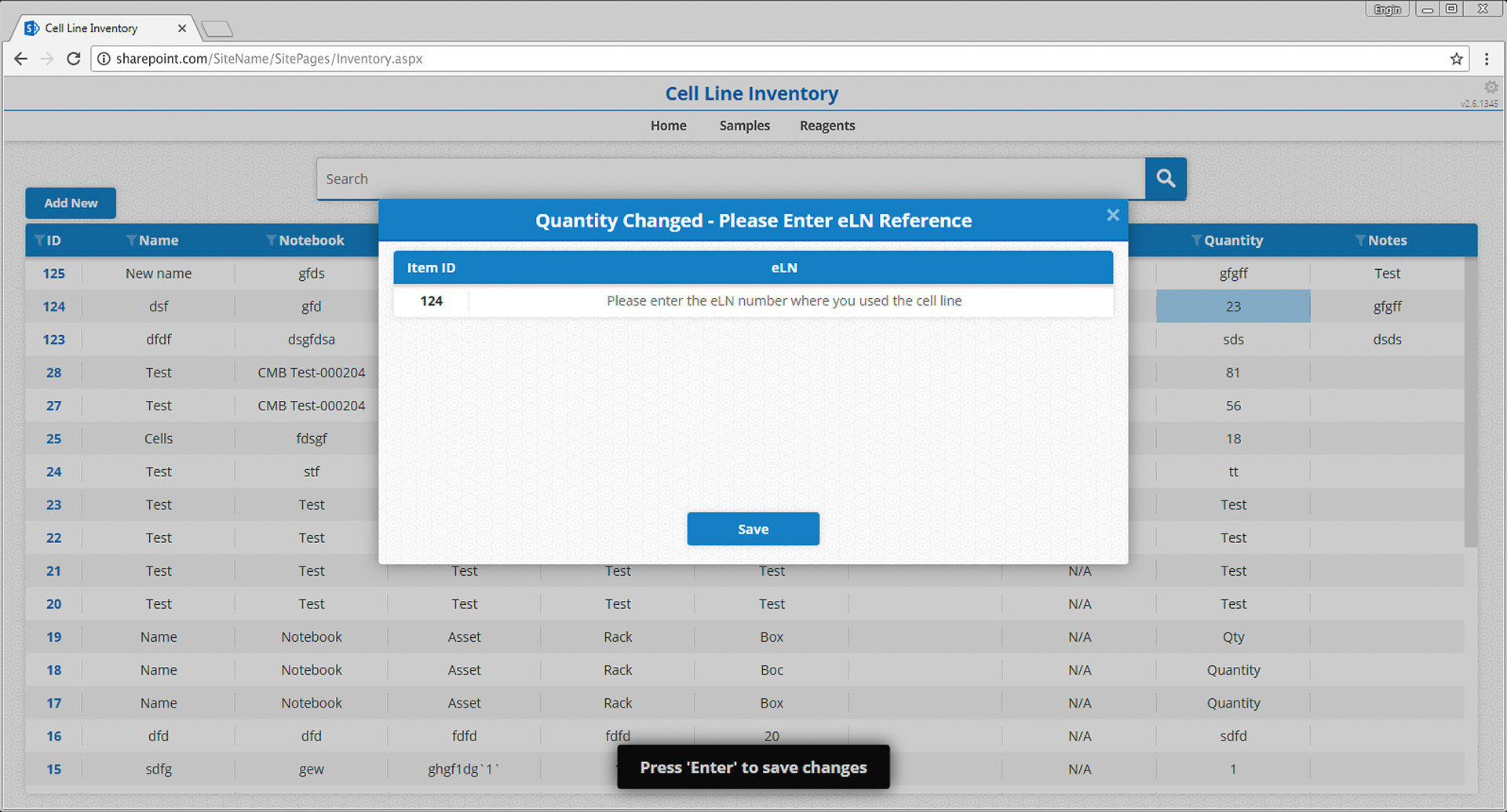Open item ID 19
1507x812 pixels.
pos(53,637)
